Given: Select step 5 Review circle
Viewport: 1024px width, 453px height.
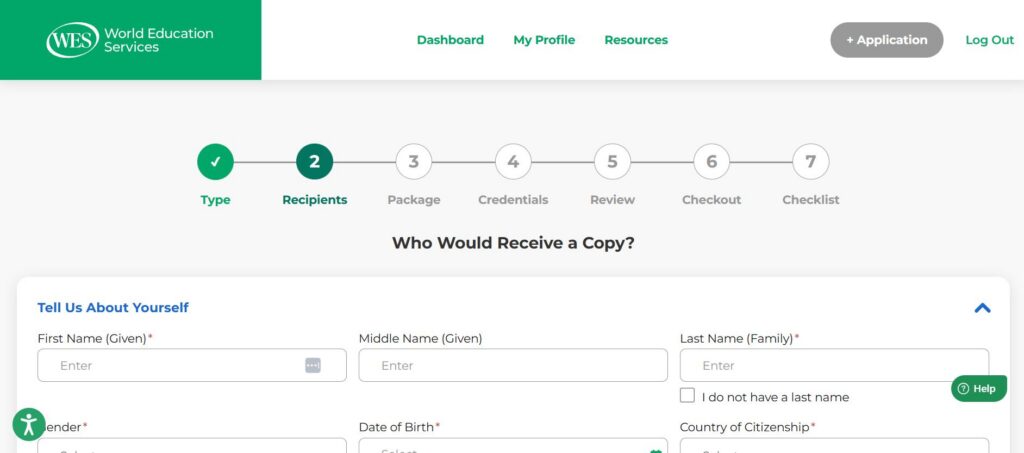Looking at the screenshot, I should pos(612,162).
